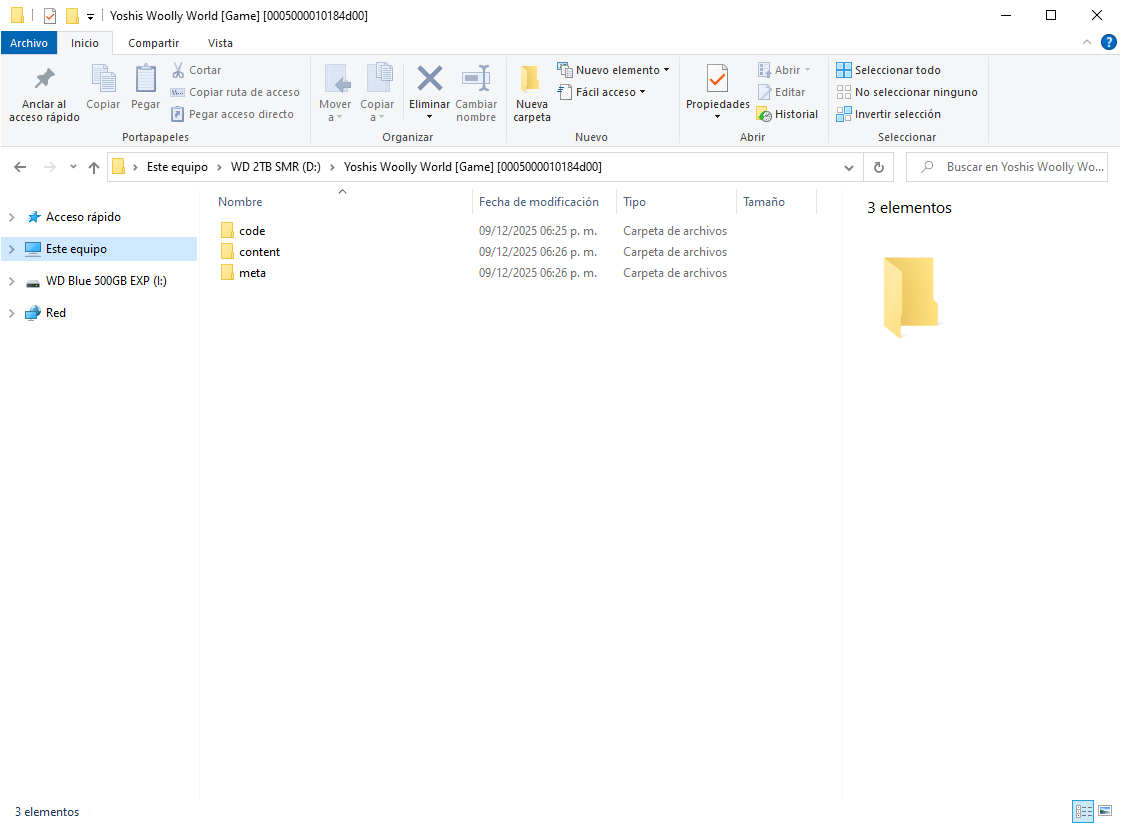Expand Acceso rápido in the sidebar

click(11, 217)
